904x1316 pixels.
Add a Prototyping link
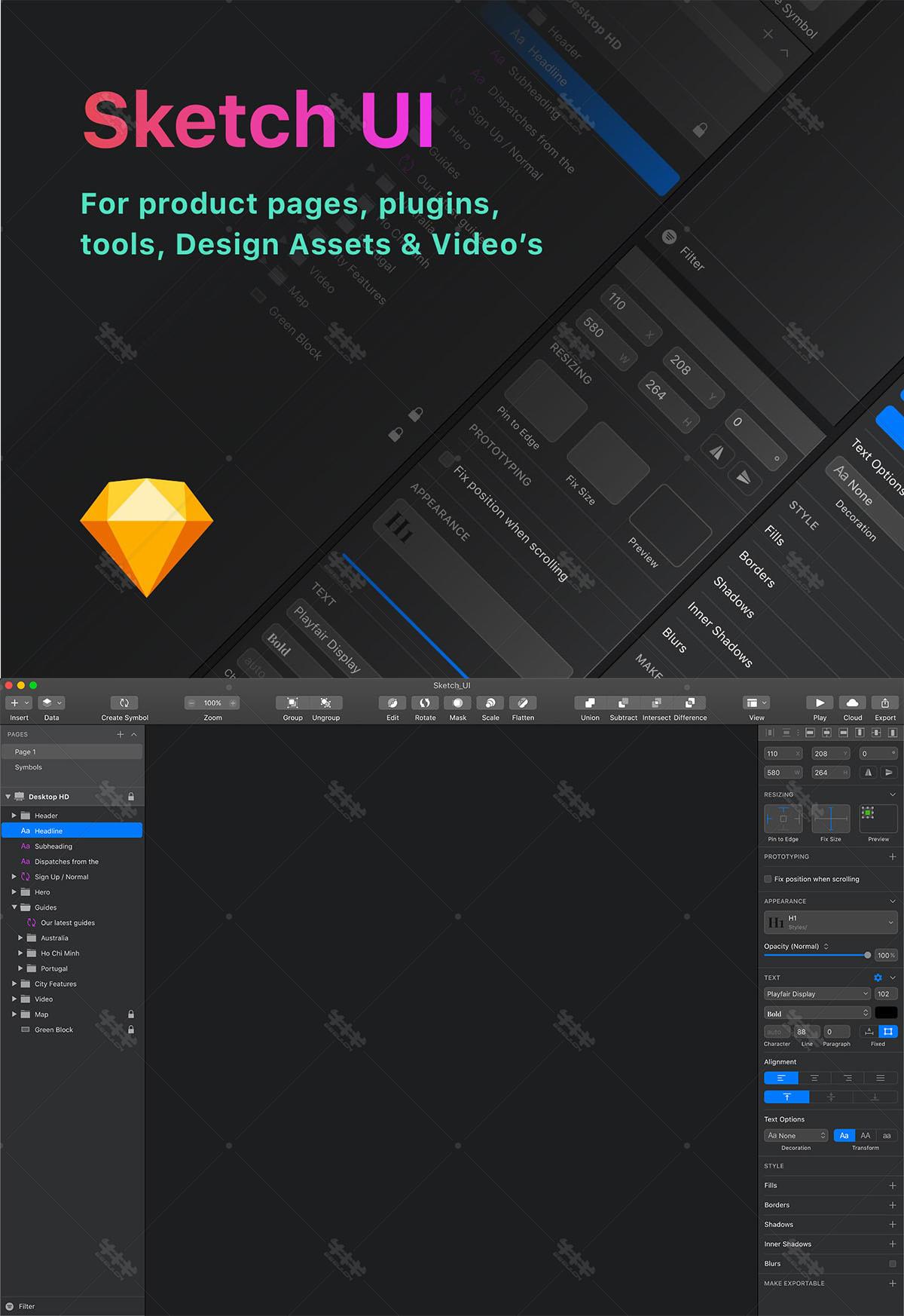pos(893,857)
